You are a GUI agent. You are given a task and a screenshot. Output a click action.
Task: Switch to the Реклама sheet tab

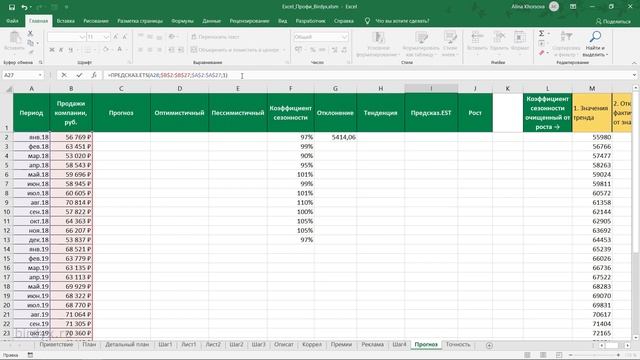(372, 345)
